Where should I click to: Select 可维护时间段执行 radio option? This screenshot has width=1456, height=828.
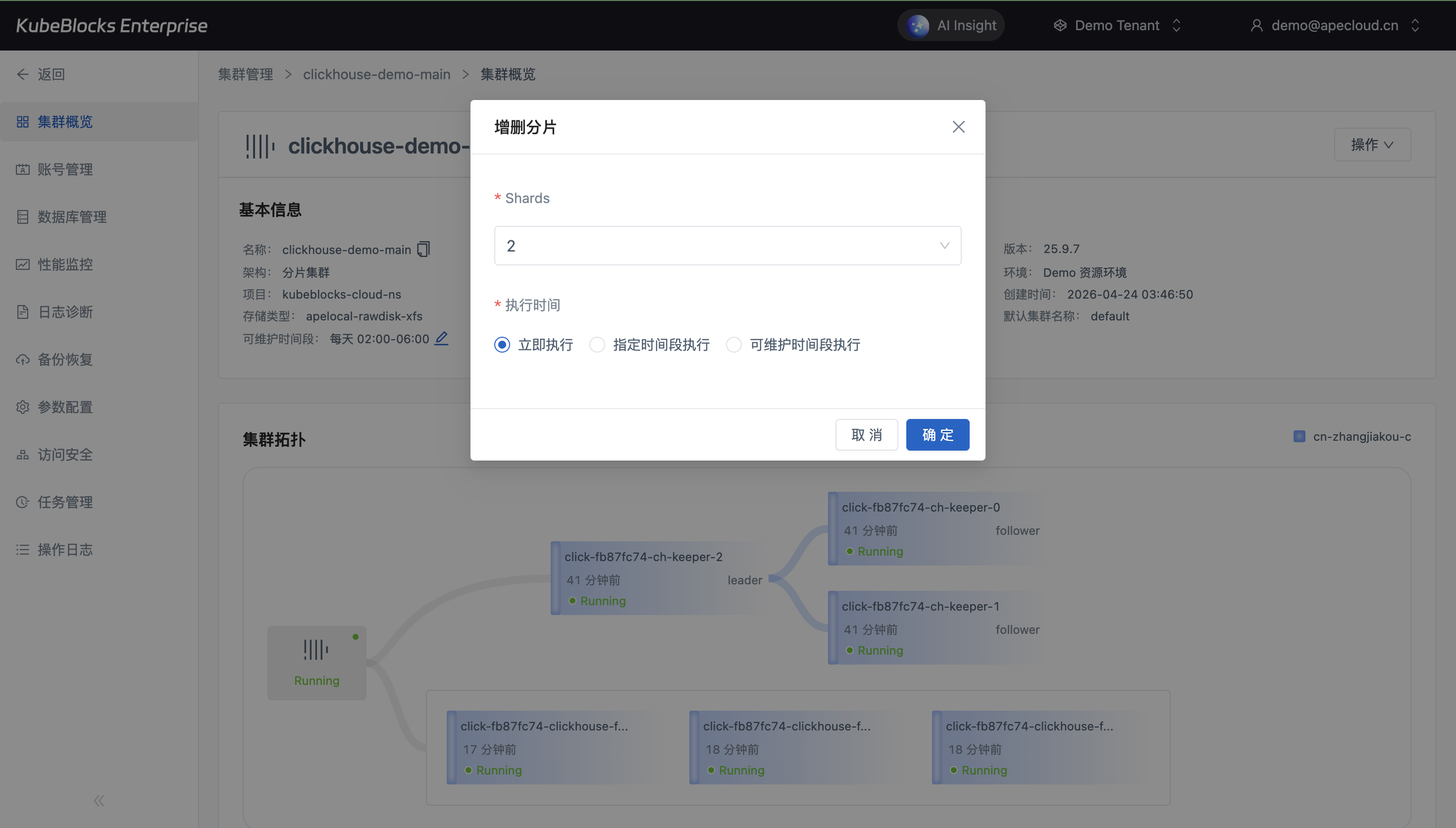click(x=734, y=345)
